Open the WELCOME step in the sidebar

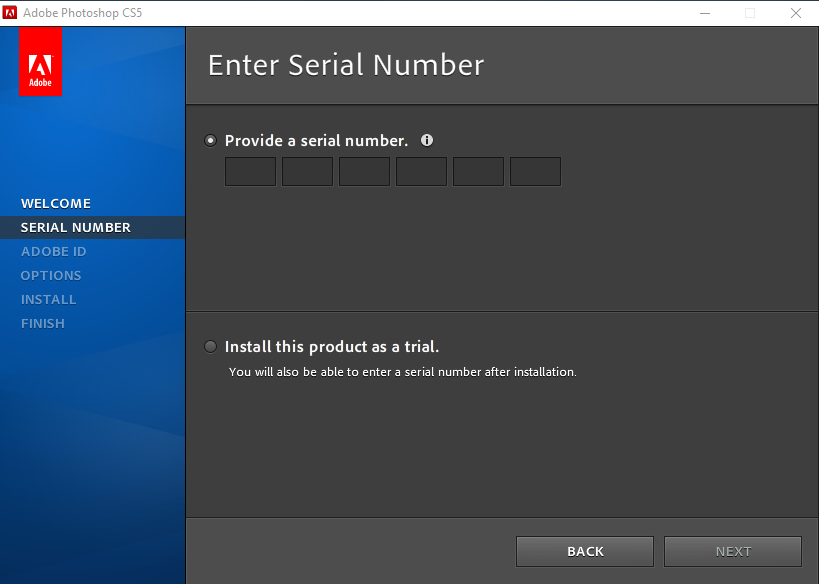(56, 204)
